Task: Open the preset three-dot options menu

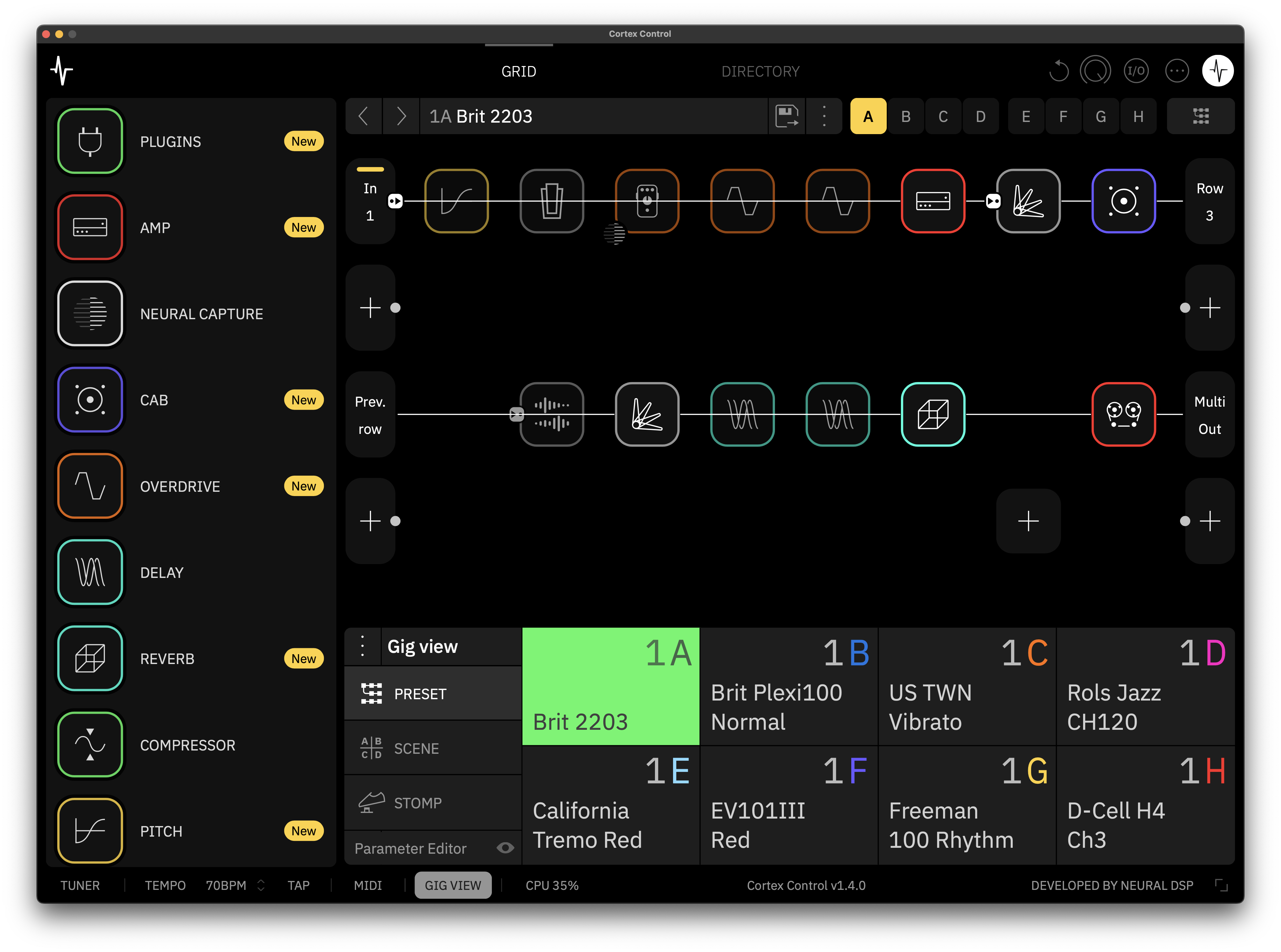Action: tap(824, 116)
